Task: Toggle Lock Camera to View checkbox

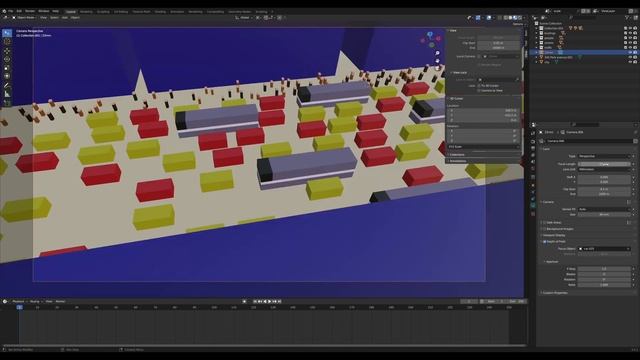Action: 479,91
